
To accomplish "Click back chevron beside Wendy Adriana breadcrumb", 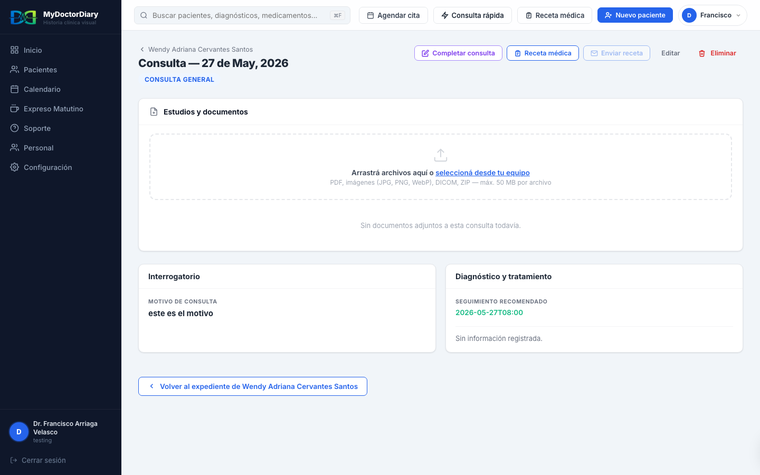I will tap(142, 49).
